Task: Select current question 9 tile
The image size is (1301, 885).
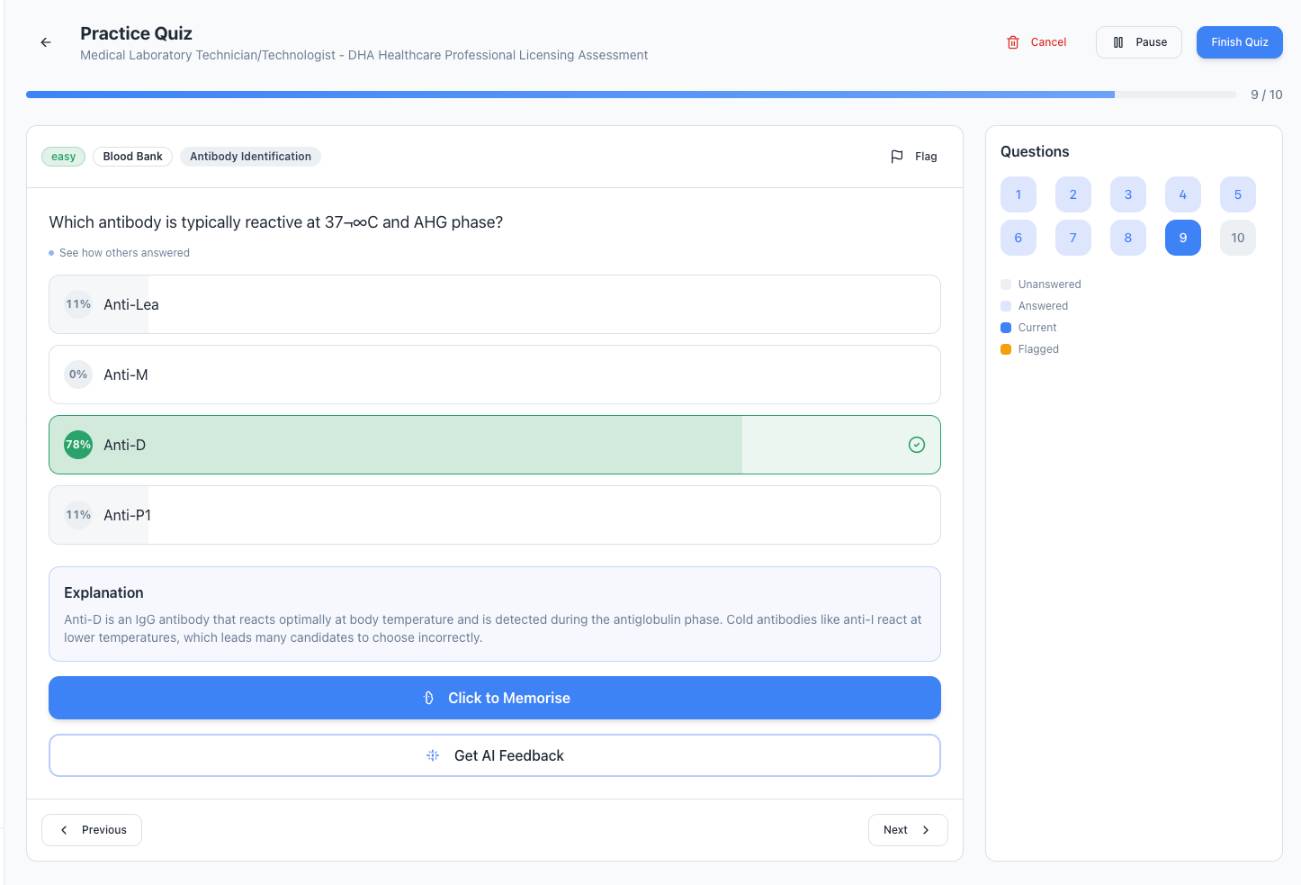Action: pyautogui.click(x=1183, y=238)
